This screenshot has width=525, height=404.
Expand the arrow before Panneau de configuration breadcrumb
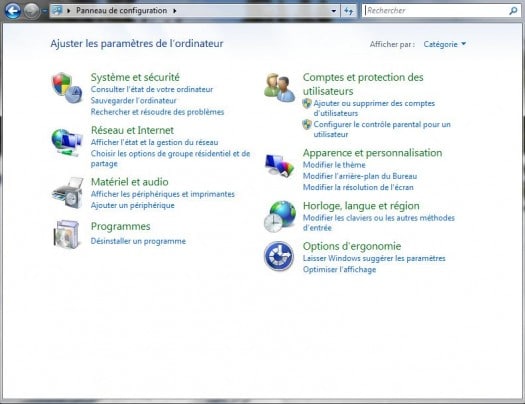pyautogui.click(x=69, y=11)
